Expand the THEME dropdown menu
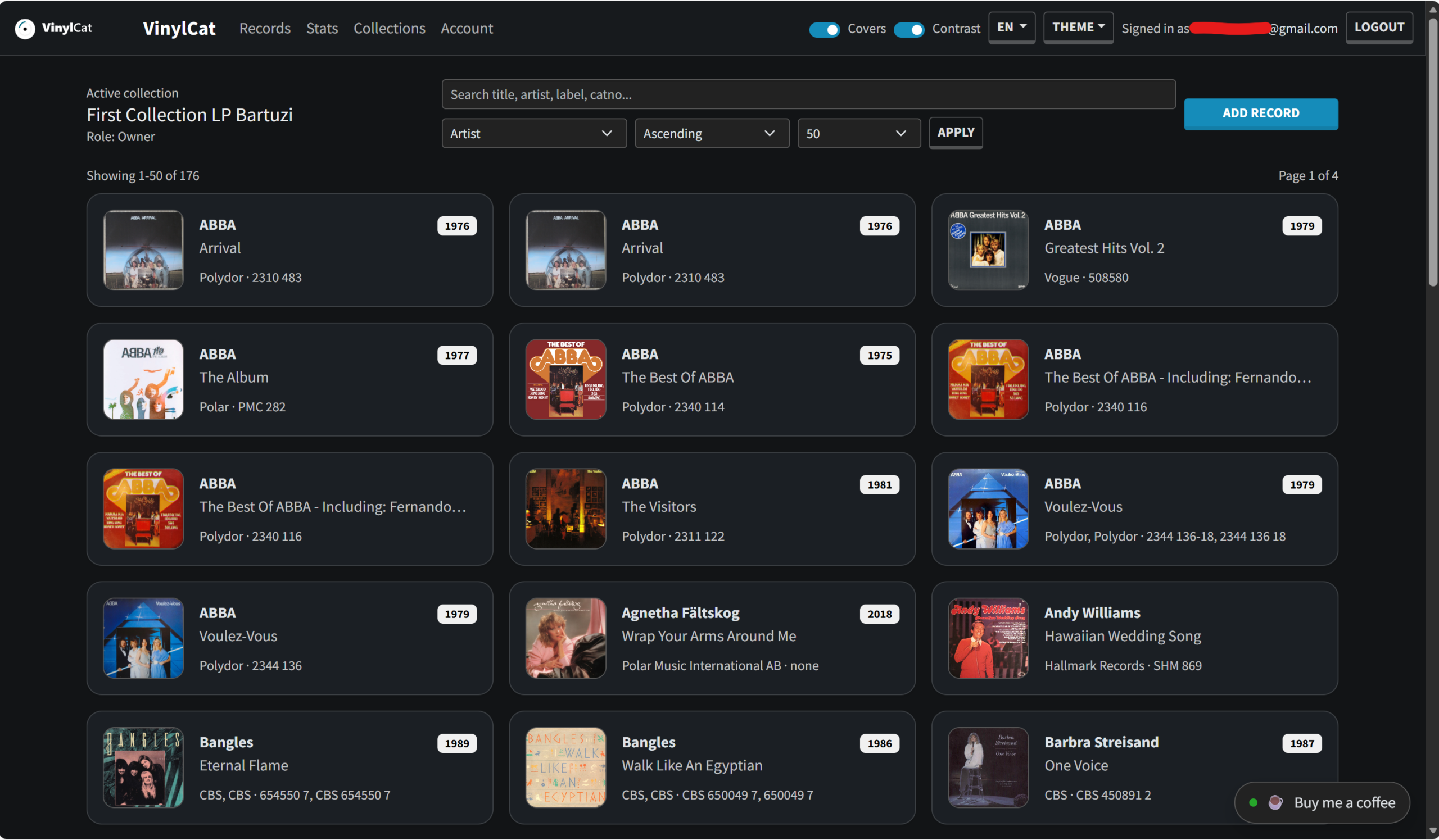The image size is (1439, 840). tap(1078, 28)
